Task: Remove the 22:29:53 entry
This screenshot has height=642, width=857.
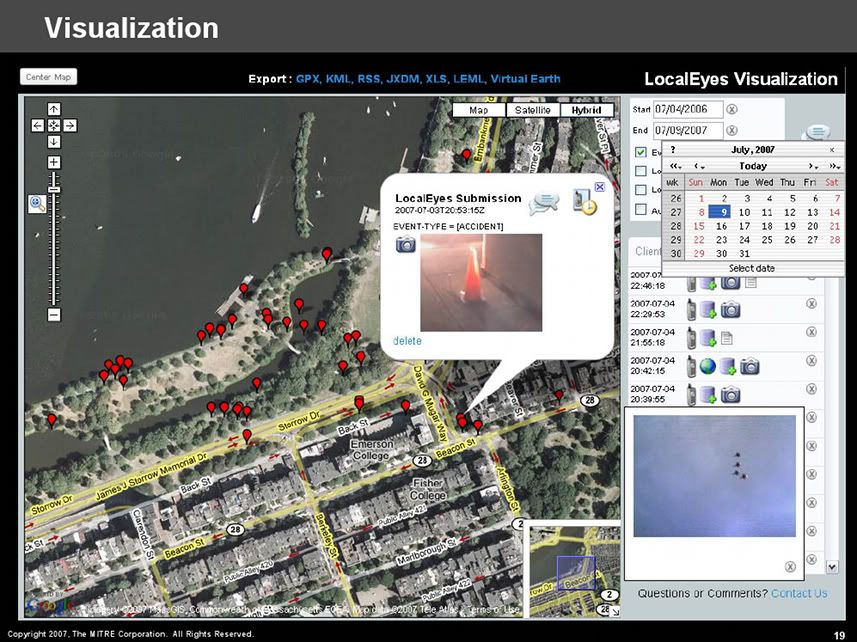Action: (812, 304)
